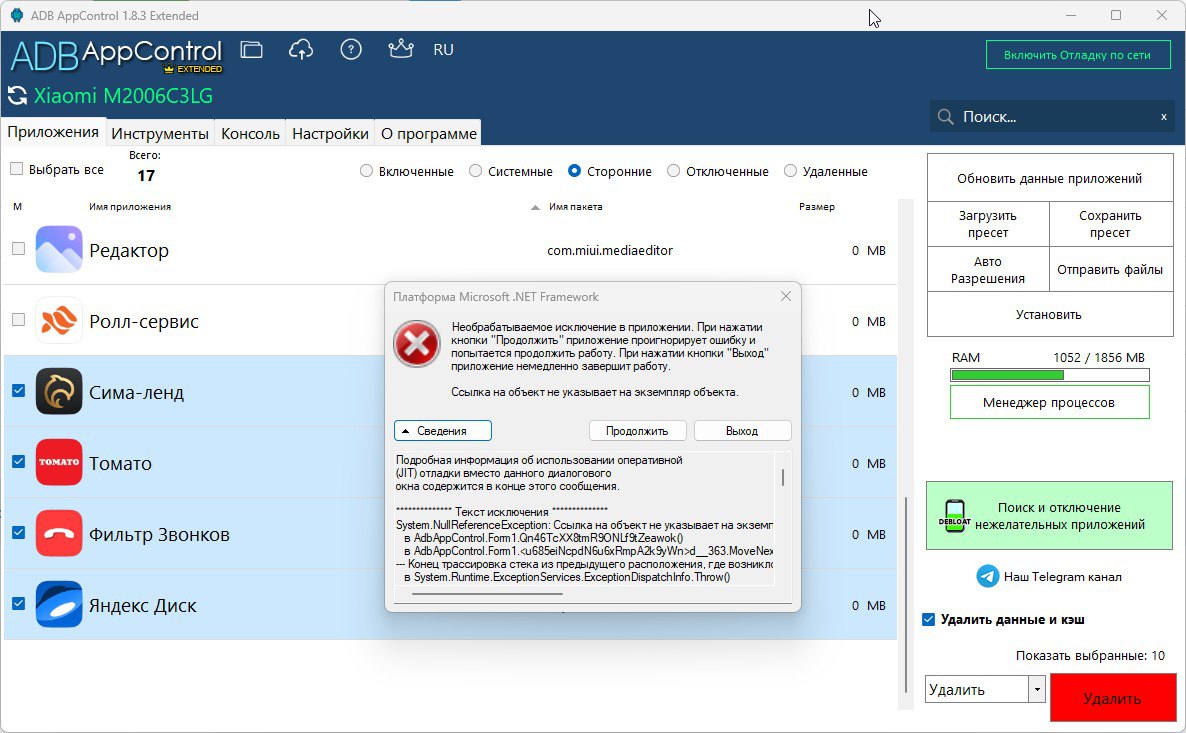
Task: Select the Включенные radio filter
Action: pos(367,171)
